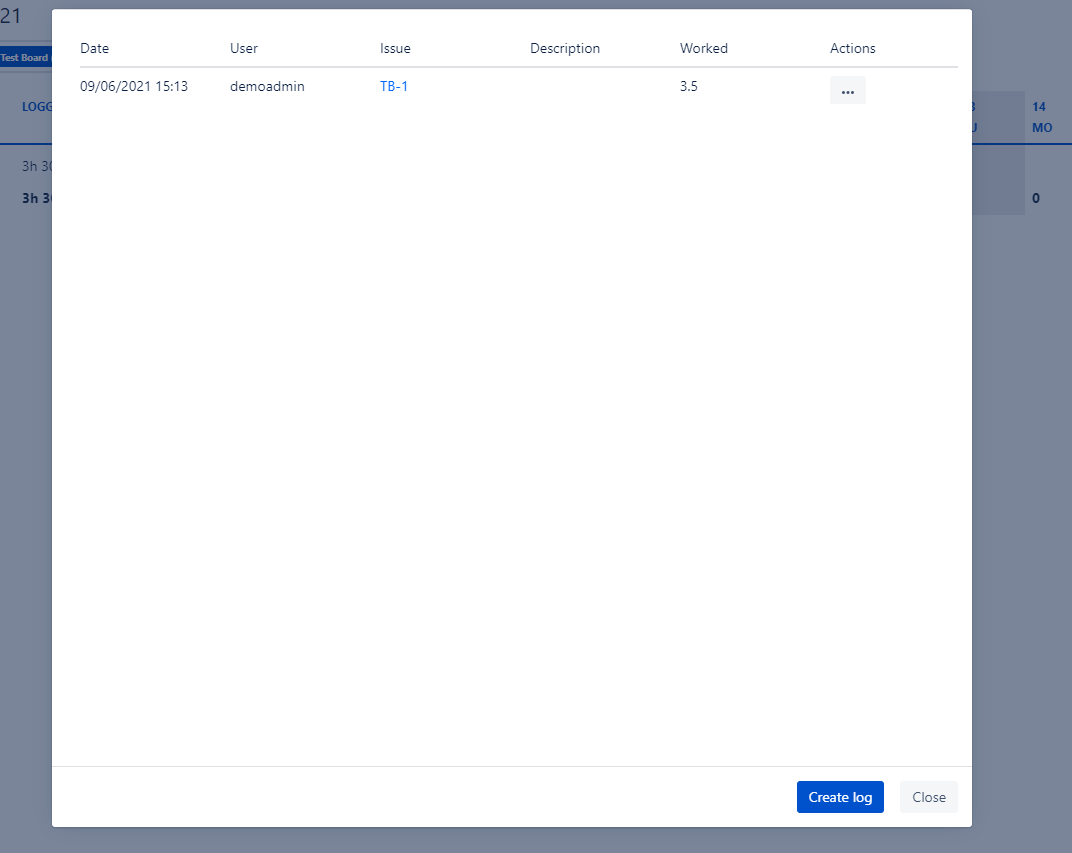Click the date 09/06/2021 15:13 cell
Screen dimensions: 1072x853
[134, 86]
